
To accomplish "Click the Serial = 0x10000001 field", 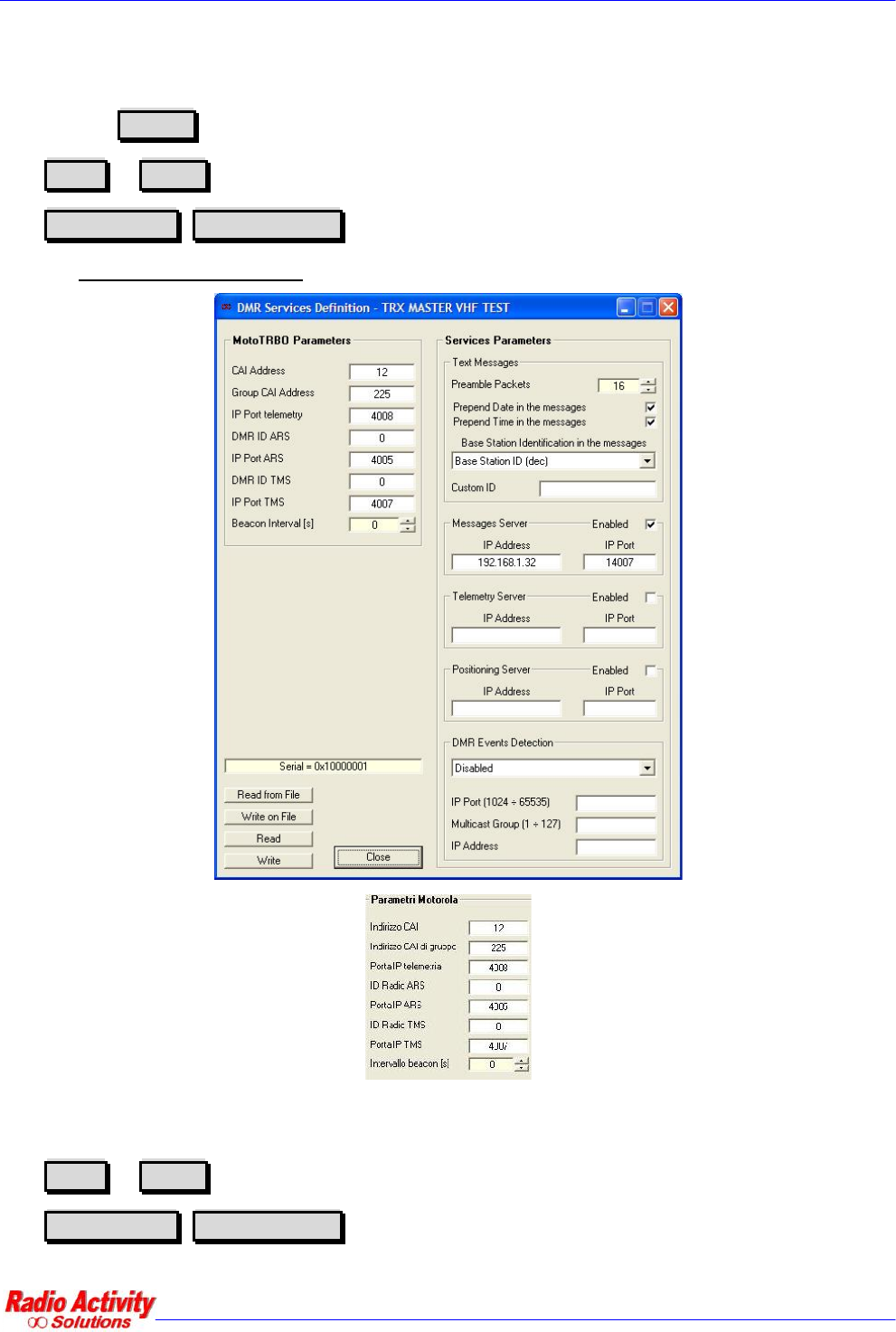I will coord(323,767).
